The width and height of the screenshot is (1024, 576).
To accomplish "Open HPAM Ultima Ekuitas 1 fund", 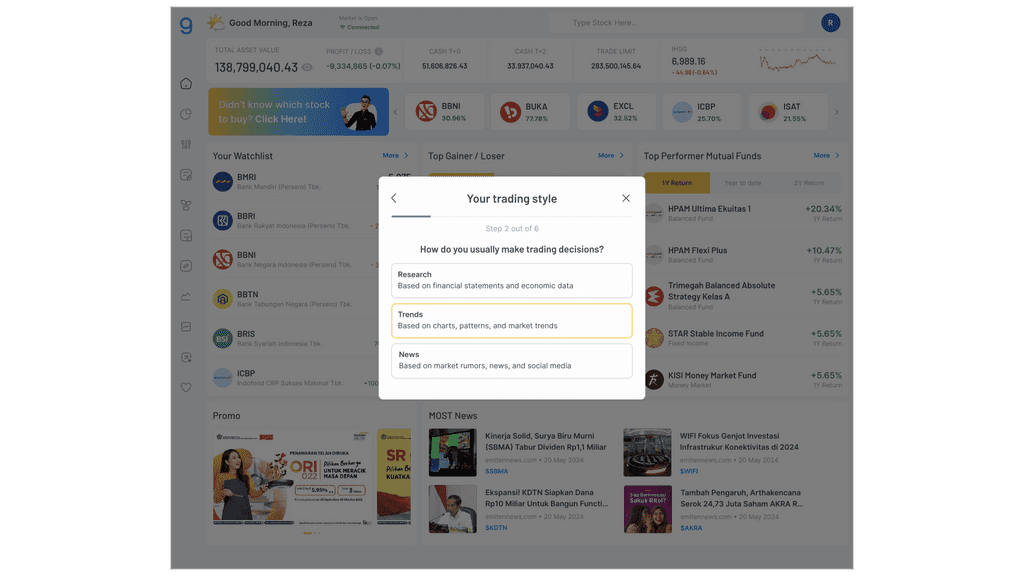I will (743, 214).
